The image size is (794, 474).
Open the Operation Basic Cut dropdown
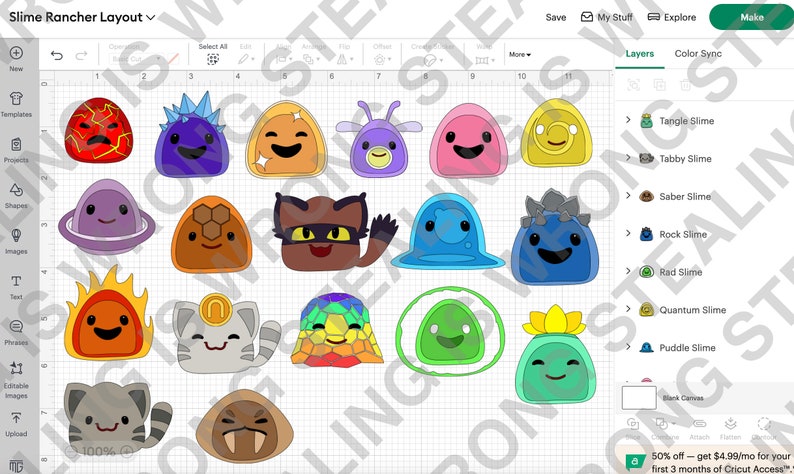[x=136, y=59]
